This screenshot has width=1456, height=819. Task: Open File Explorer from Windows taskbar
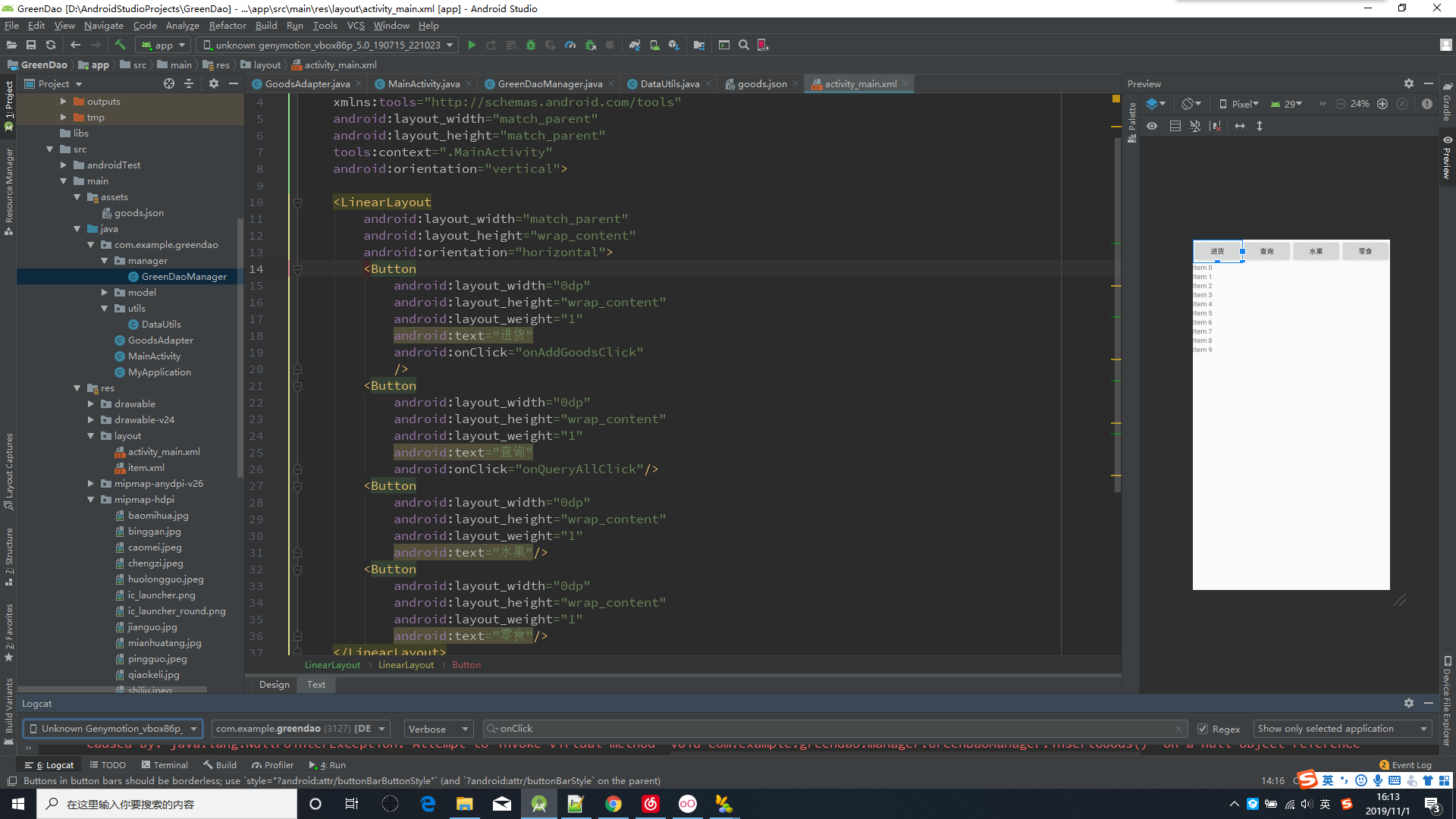pyautogui.click(x=465, y=804)
